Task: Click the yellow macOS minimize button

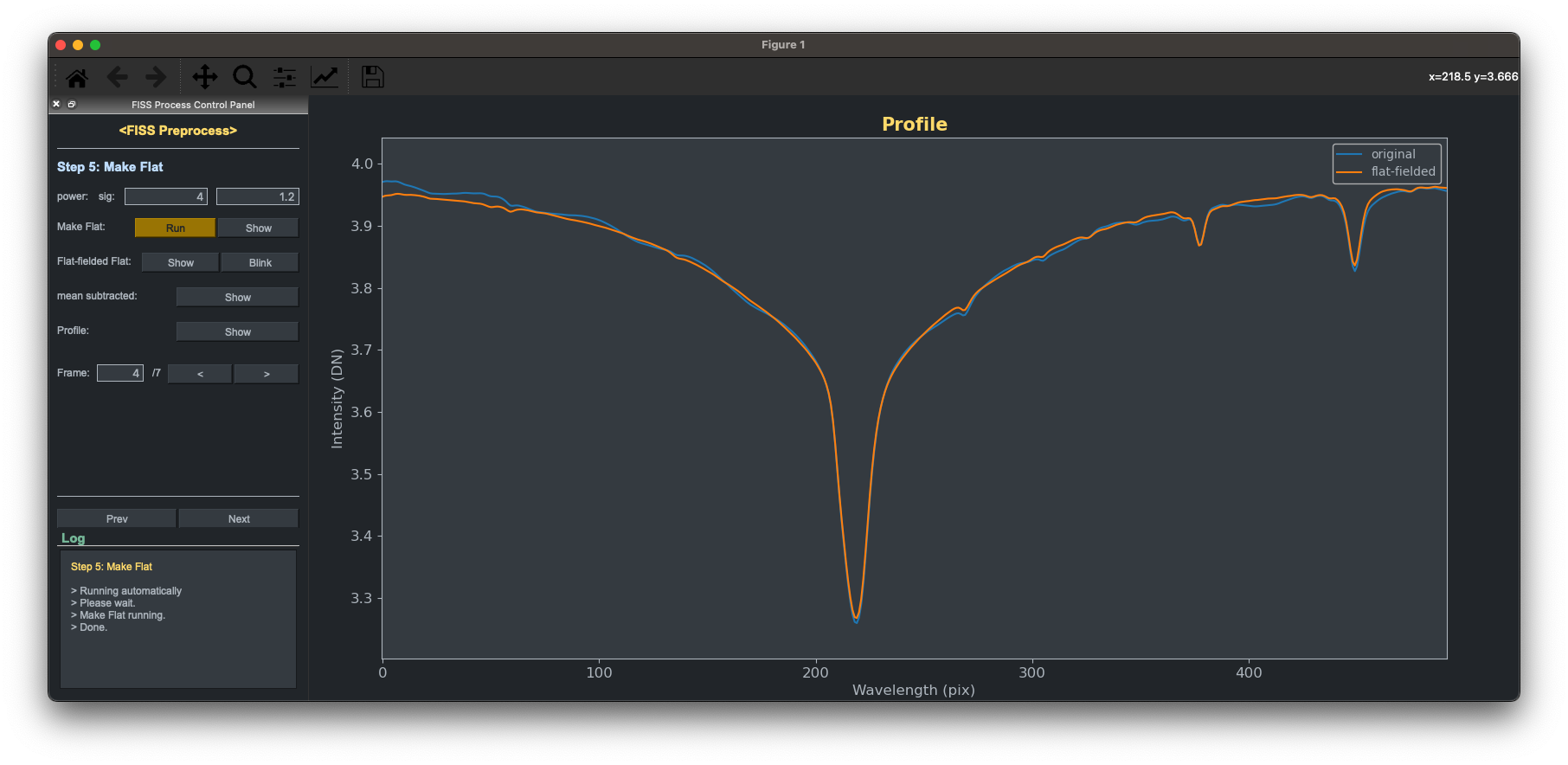Action: click(x=78, y=45)
